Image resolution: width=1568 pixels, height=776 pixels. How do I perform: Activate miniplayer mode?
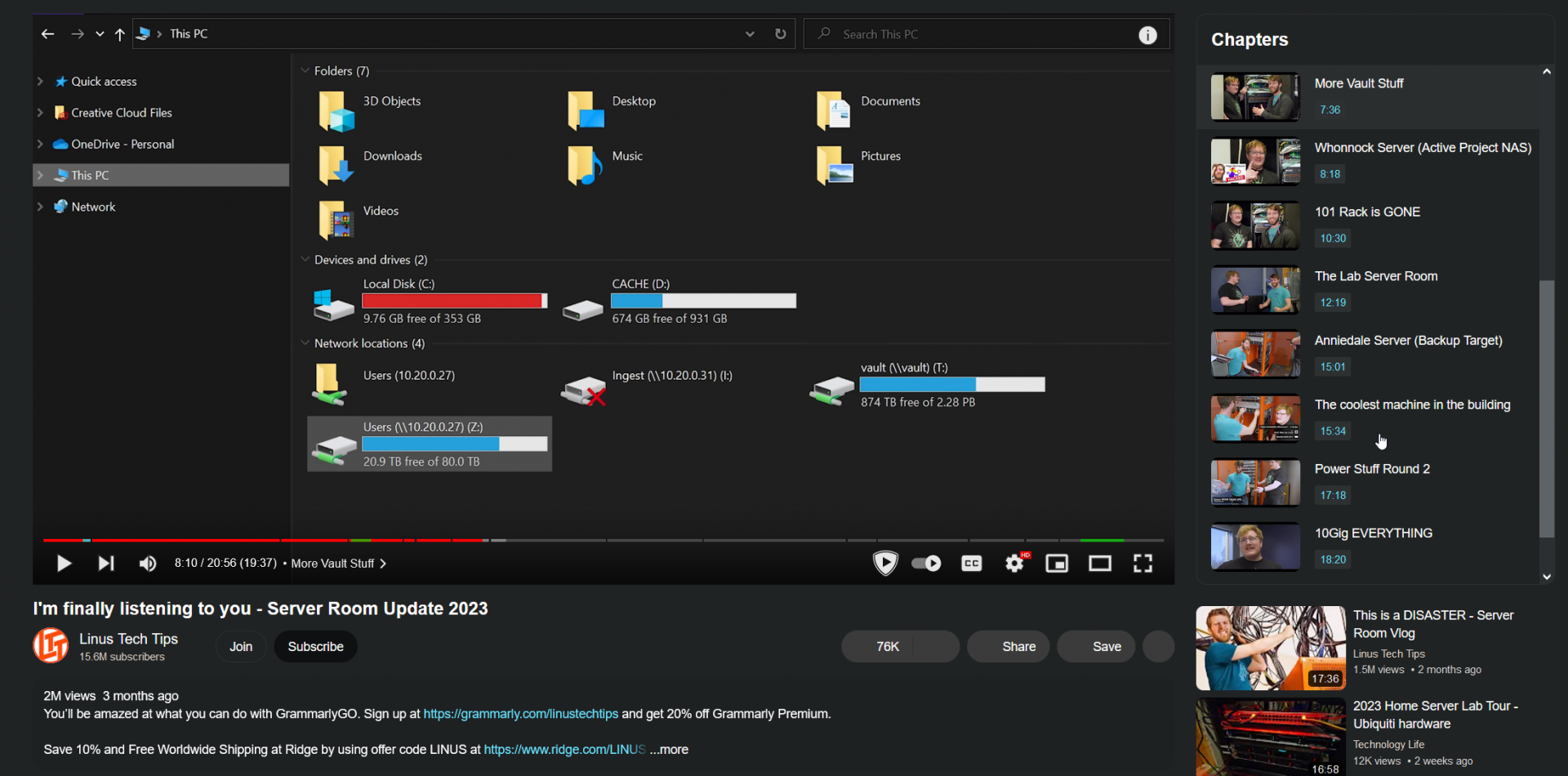(1057, 564)
